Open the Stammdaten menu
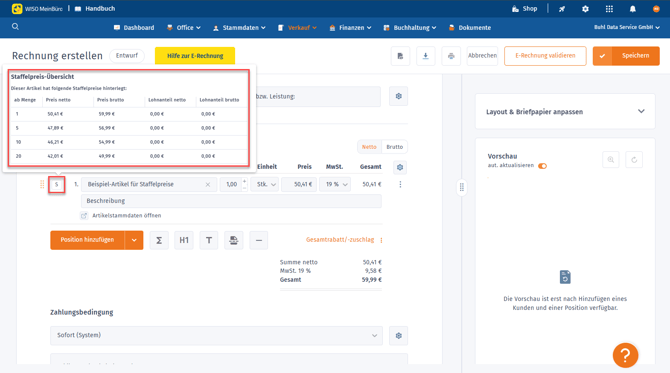This screenshot has width=670, height=373. (x=239, y=28)
